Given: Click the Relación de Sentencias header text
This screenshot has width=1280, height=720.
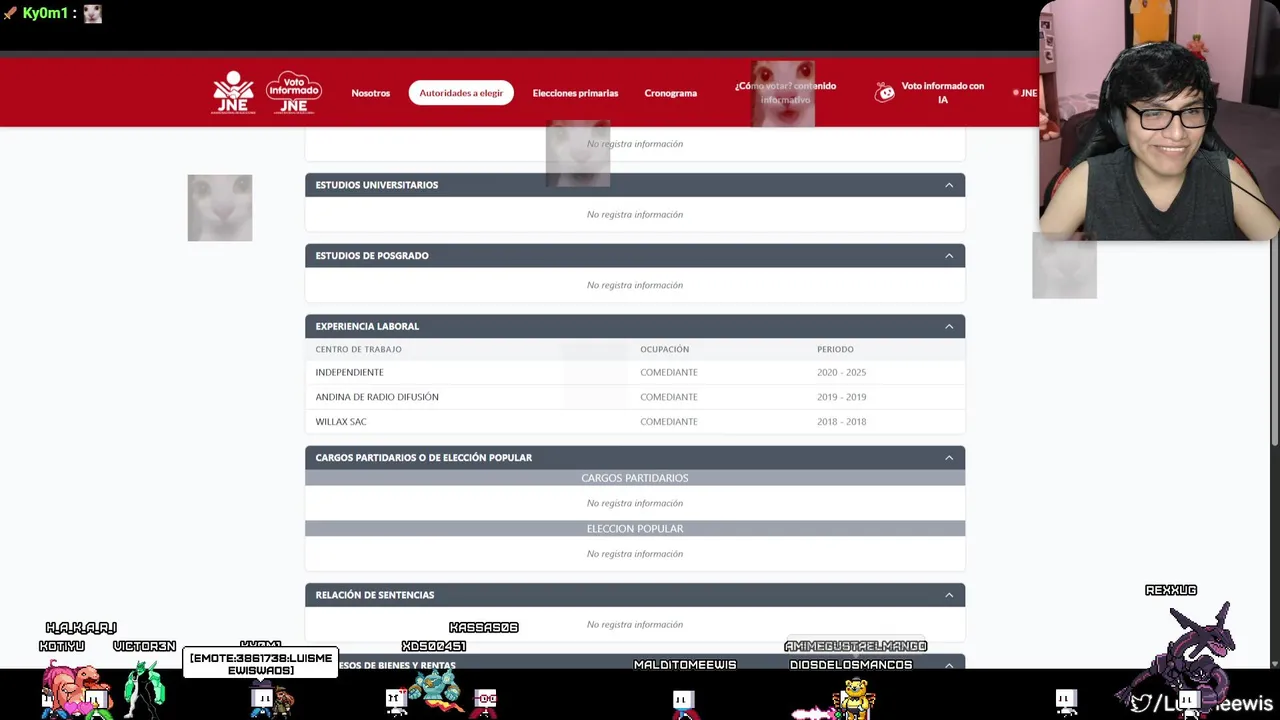Looking at the screenshot, I should point(375,595).
